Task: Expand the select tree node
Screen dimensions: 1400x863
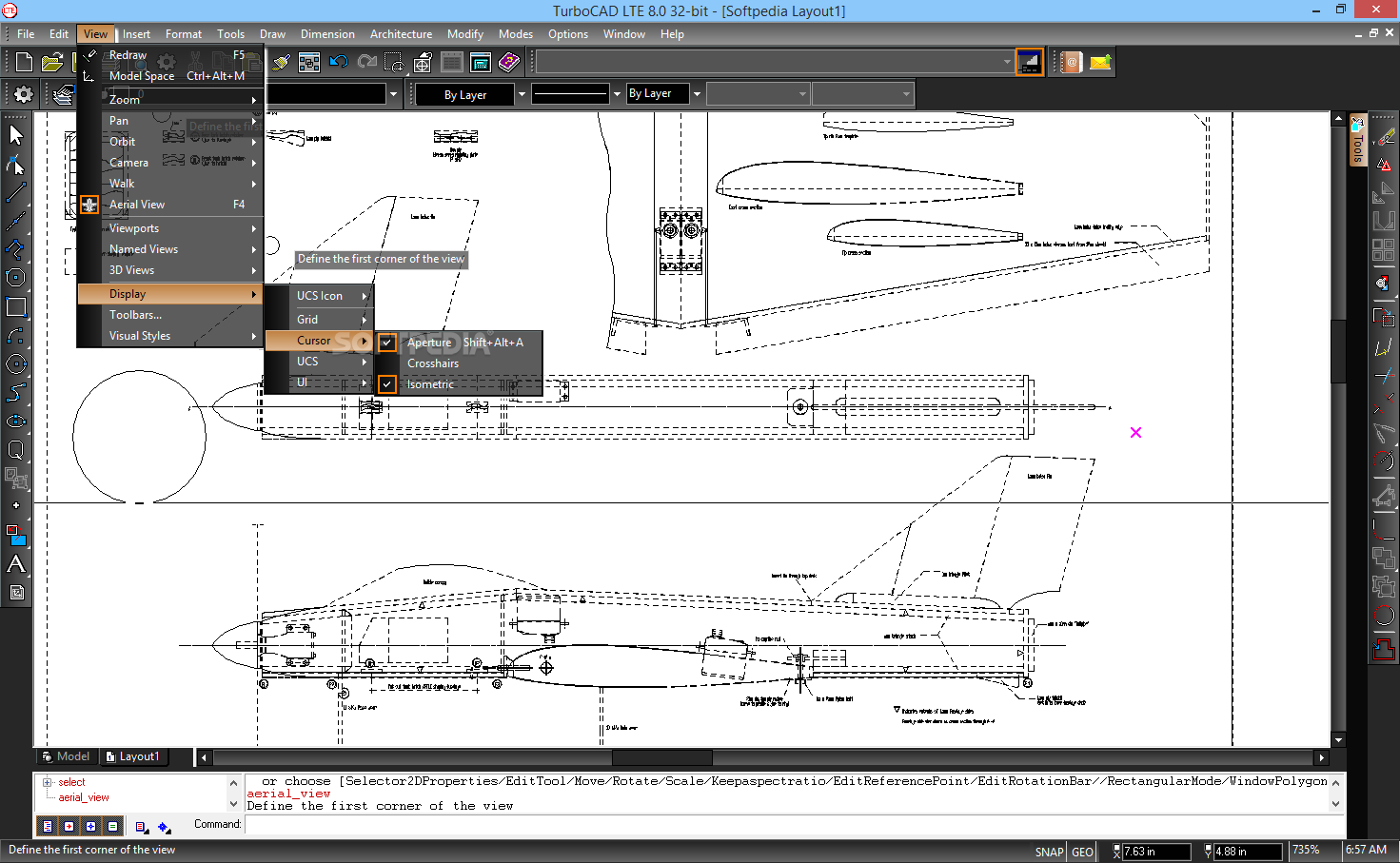Action: 48,782
